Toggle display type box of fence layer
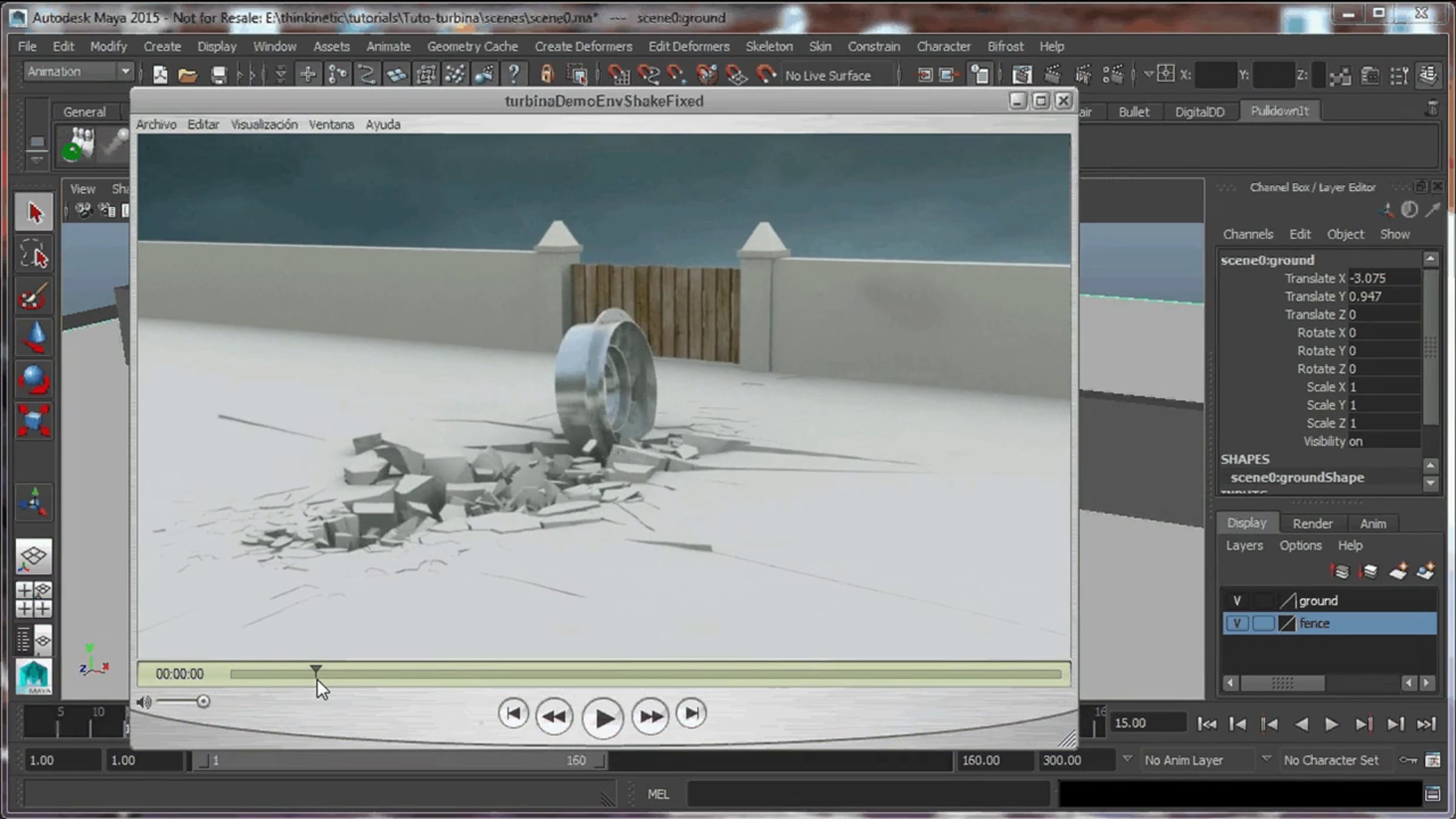The width and height of the screenshot is (1456, 819). coord(1263,623)
